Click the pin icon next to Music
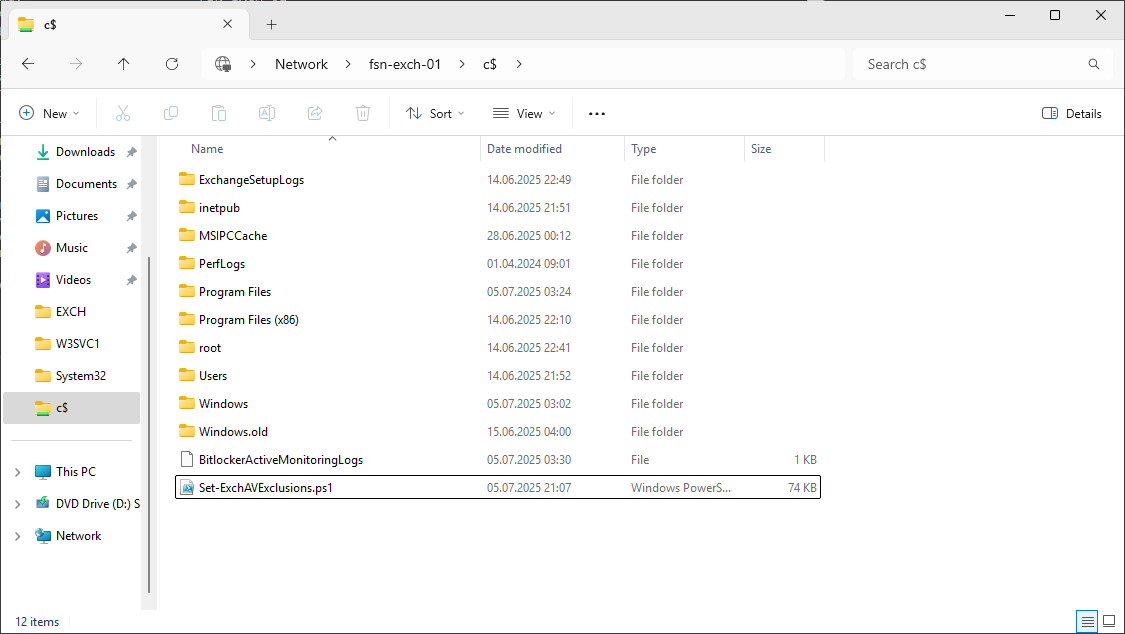The height and width of the screenshot is (634, 1125). [131, 248]
